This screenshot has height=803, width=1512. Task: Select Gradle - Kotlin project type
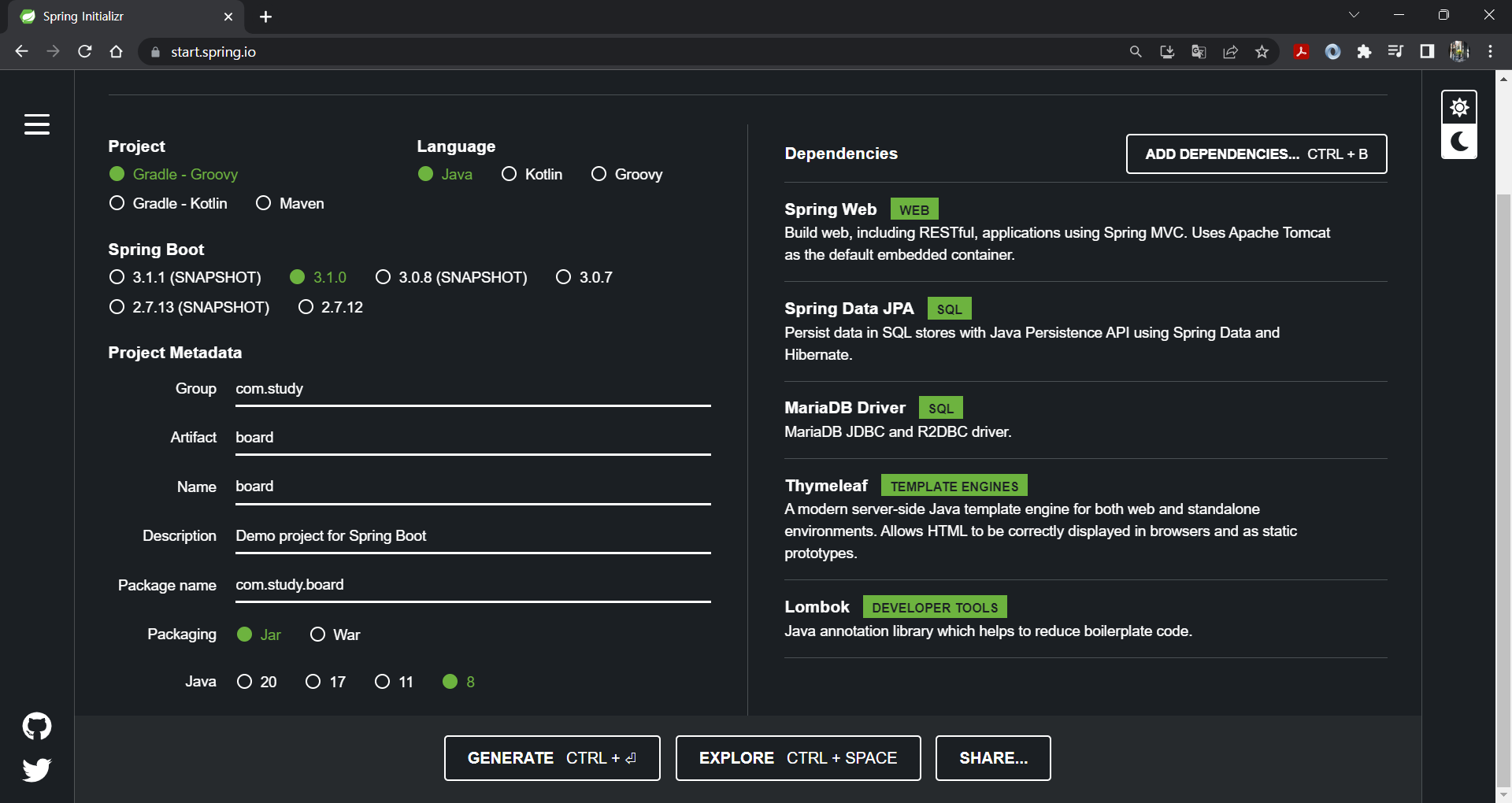tap(169, 203)
